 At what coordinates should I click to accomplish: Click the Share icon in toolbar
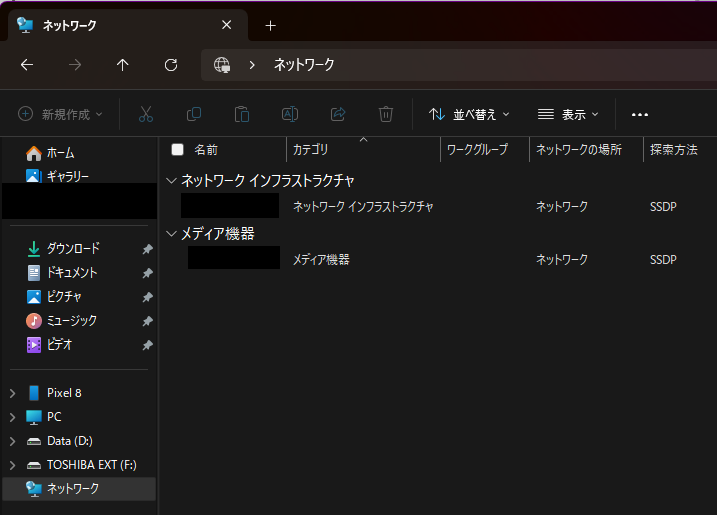[338, 114]
